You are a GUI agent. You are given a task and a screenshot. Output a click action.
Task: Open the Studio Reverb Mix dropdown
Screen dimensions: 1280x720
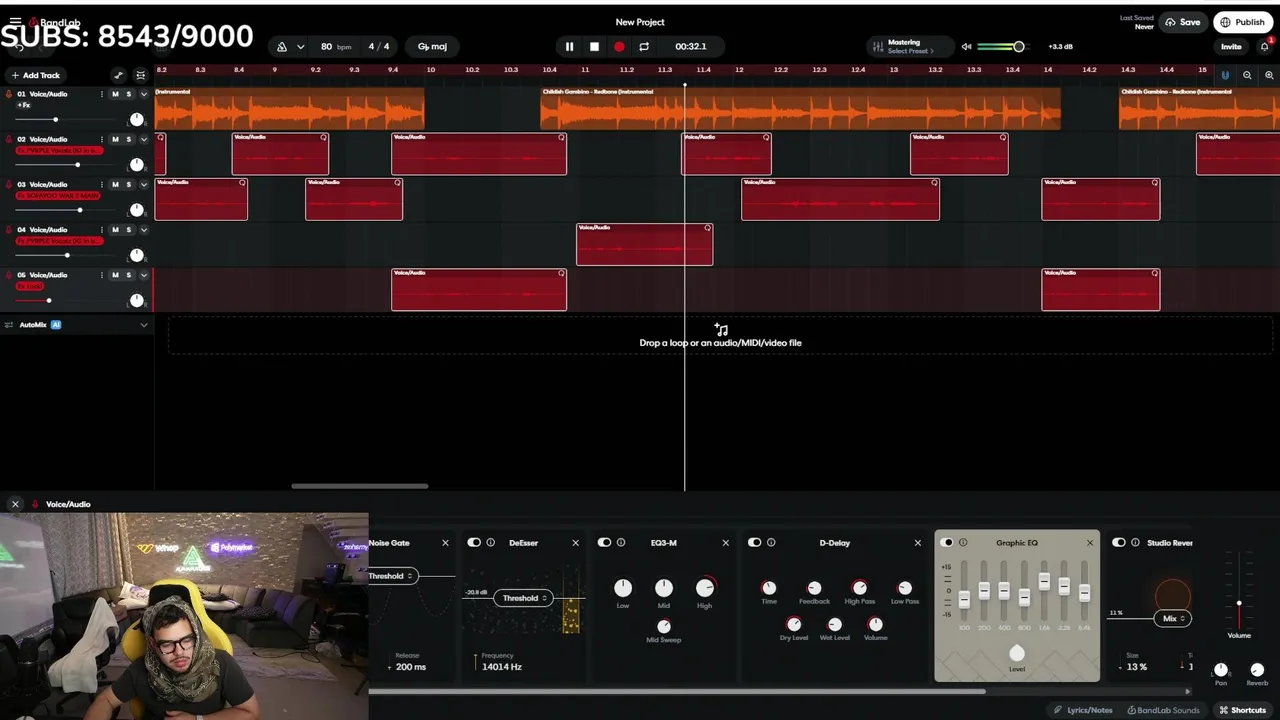pyautogui.click(x=1170, y=619)
